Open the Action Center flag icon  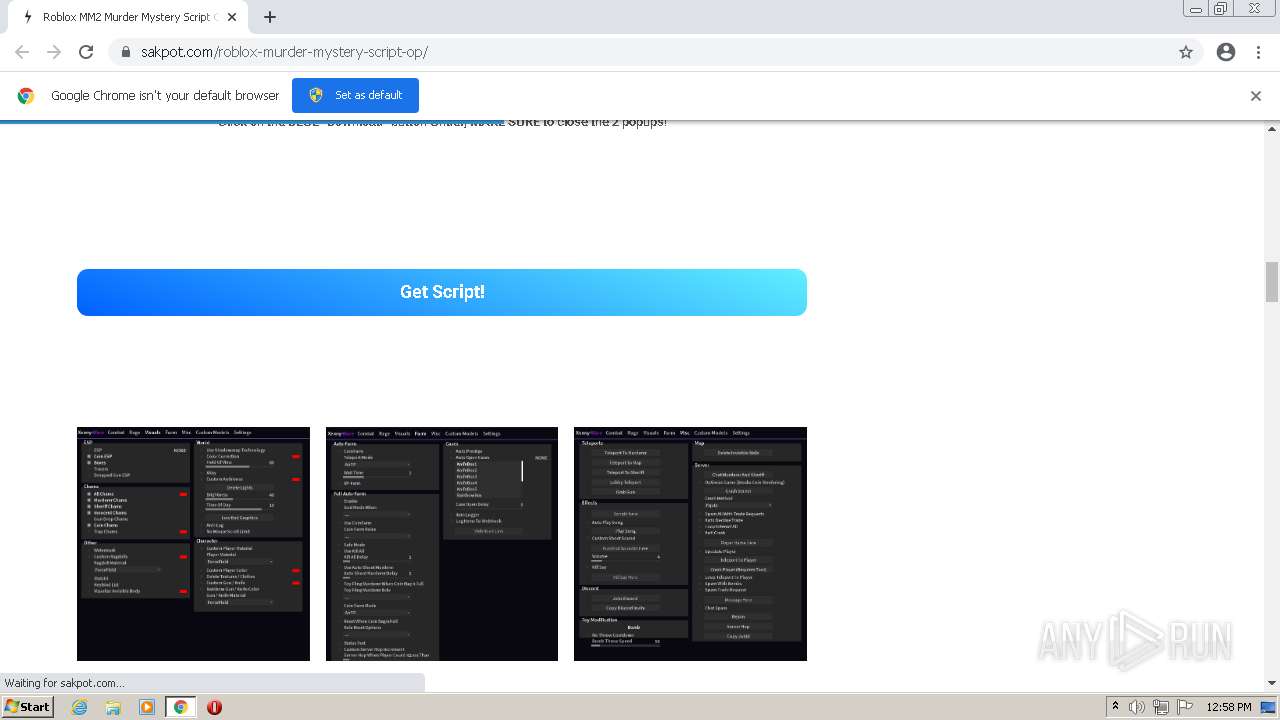pos(1185,707)
